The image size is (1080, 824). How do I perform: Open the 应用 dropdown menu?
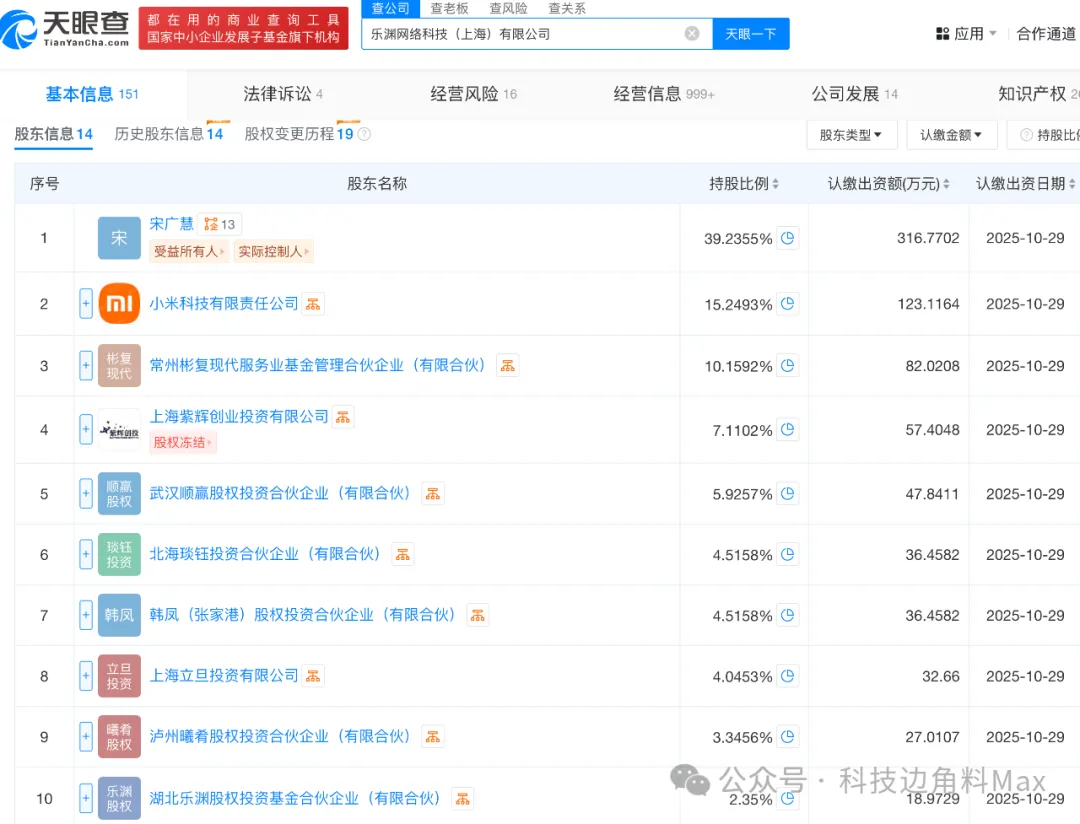(x=966, y=34)
